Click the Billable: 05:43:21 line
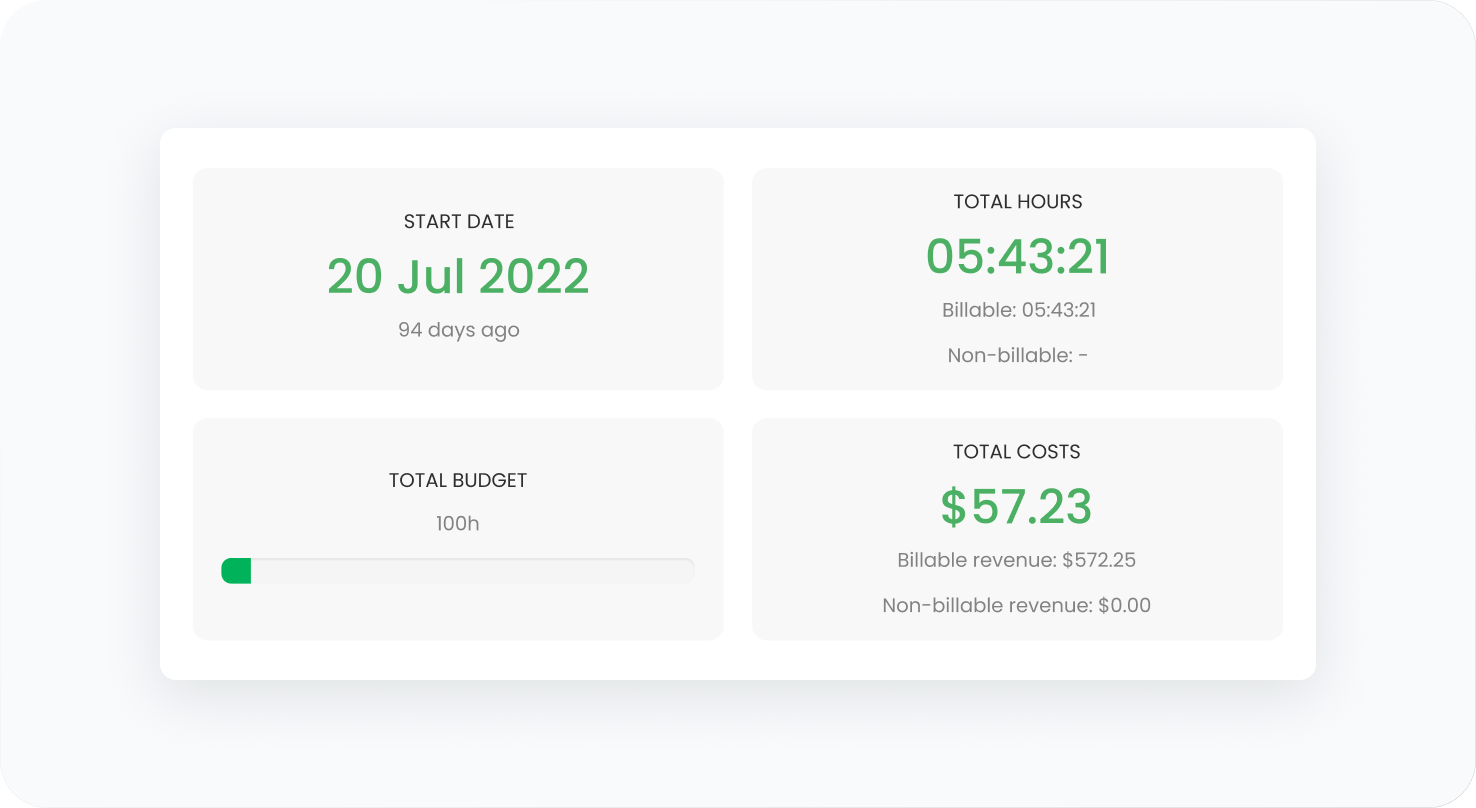 [x=1018, y=310]
